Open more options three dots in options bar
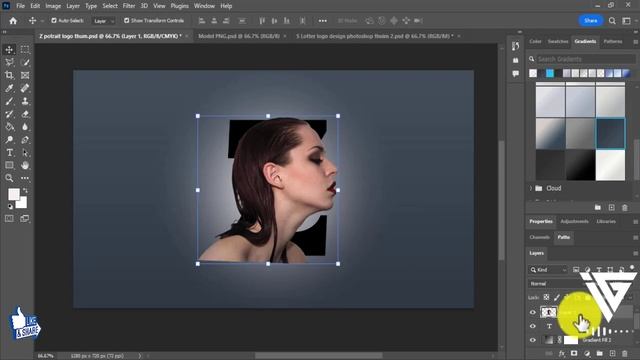The height and width of the screenshot is (360, 640). point(322,21)
